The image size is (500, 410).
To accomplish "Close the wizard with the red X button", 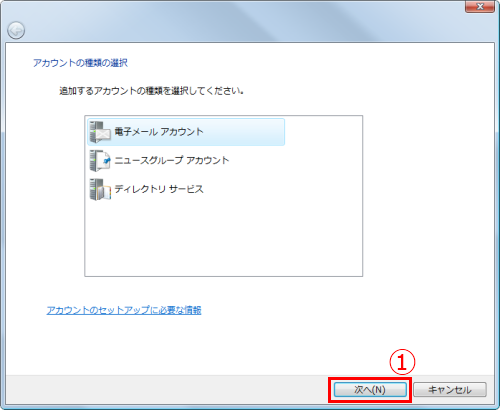I will (x=480, y=7).
